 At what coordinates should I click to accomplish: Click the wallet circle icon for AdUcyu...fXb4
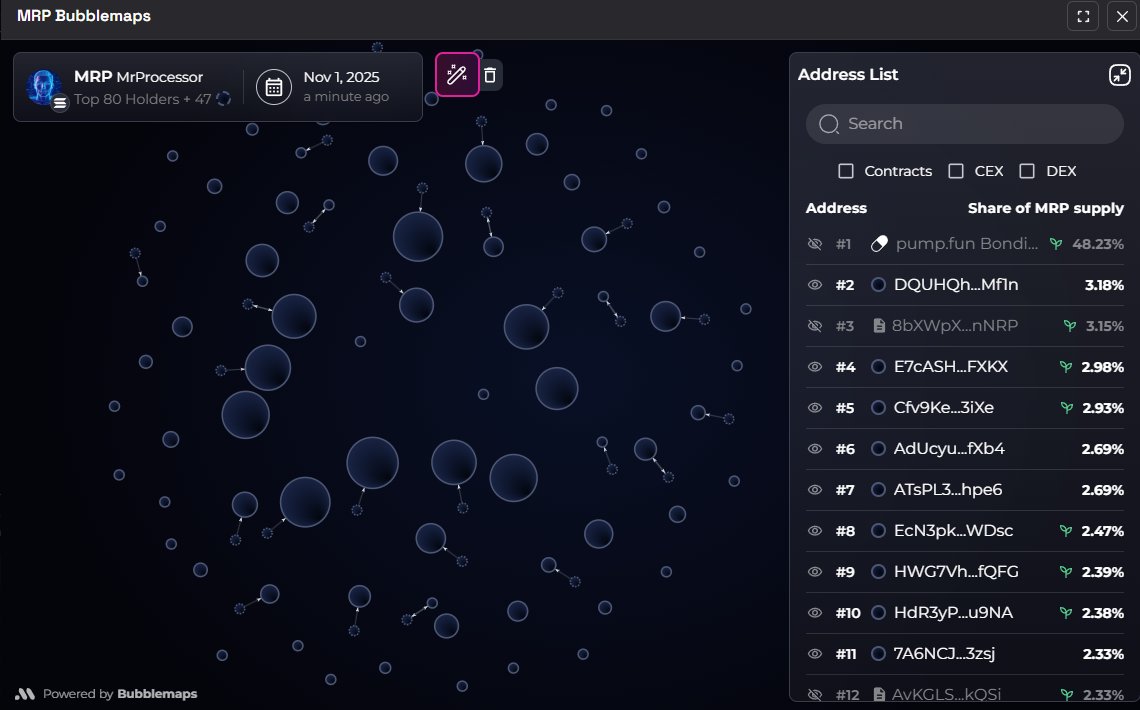(878, 448)
